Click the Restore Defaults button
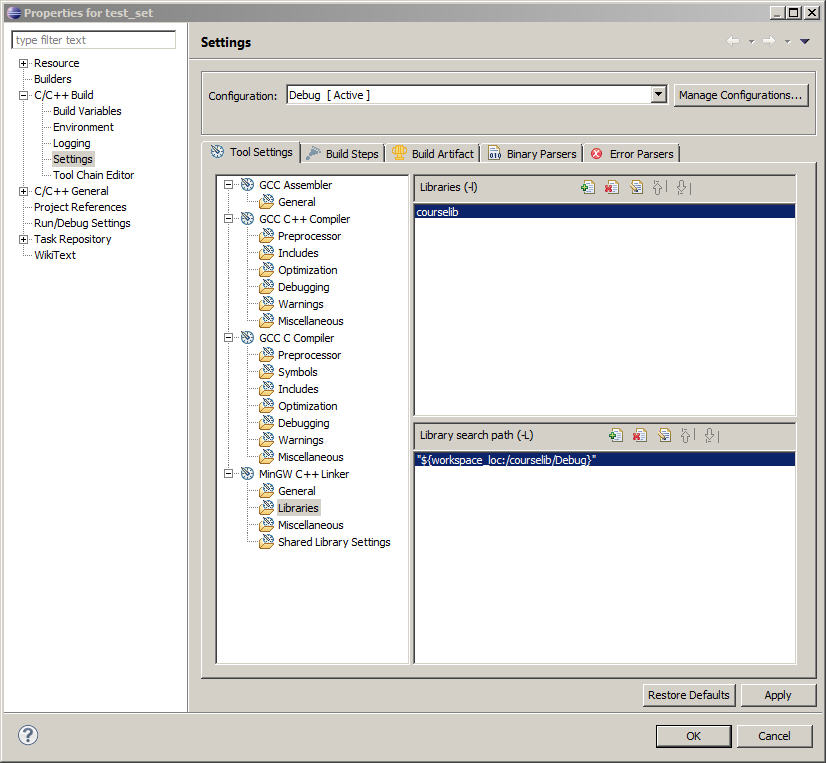 (x=688, y=695)
